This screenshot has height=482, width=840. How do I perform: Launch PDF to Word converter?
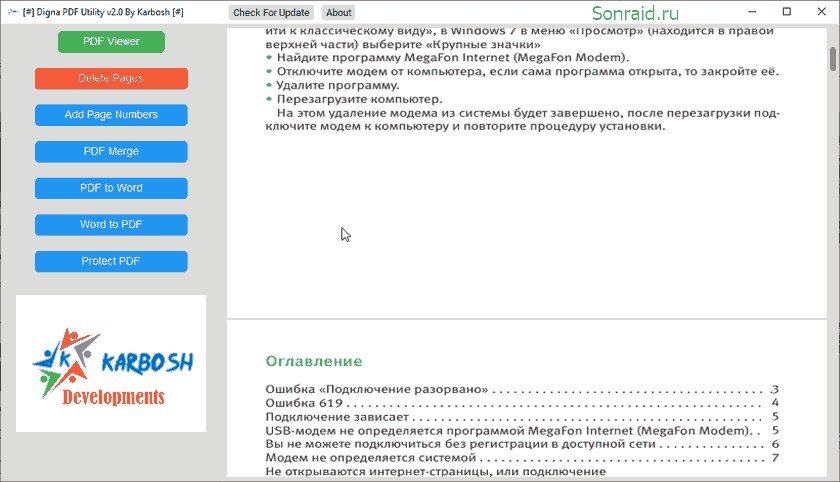click(x=111, y=188)
